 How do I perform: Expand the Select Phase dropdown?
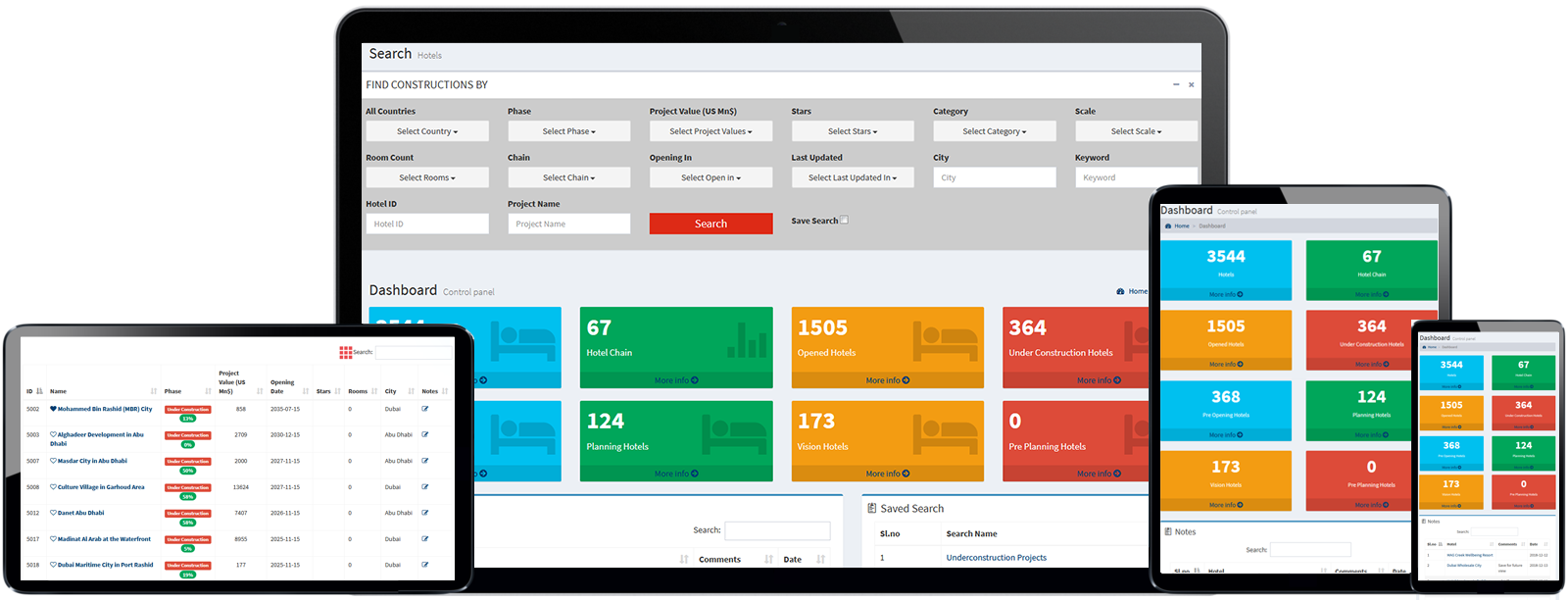568,131
